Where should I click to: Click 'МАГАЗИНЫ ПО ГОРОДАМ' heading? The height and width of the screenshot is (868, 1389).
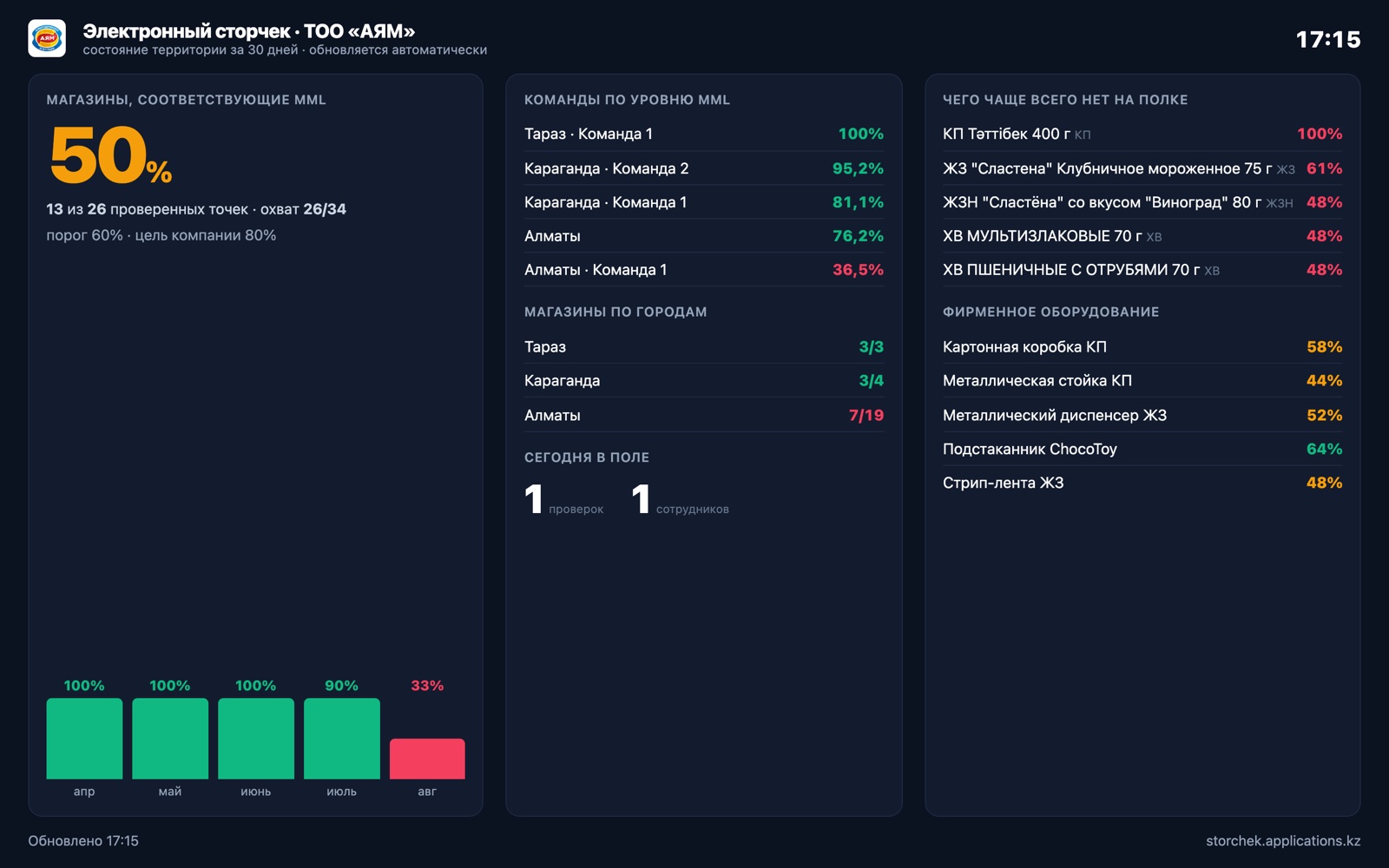click(616, 312)
